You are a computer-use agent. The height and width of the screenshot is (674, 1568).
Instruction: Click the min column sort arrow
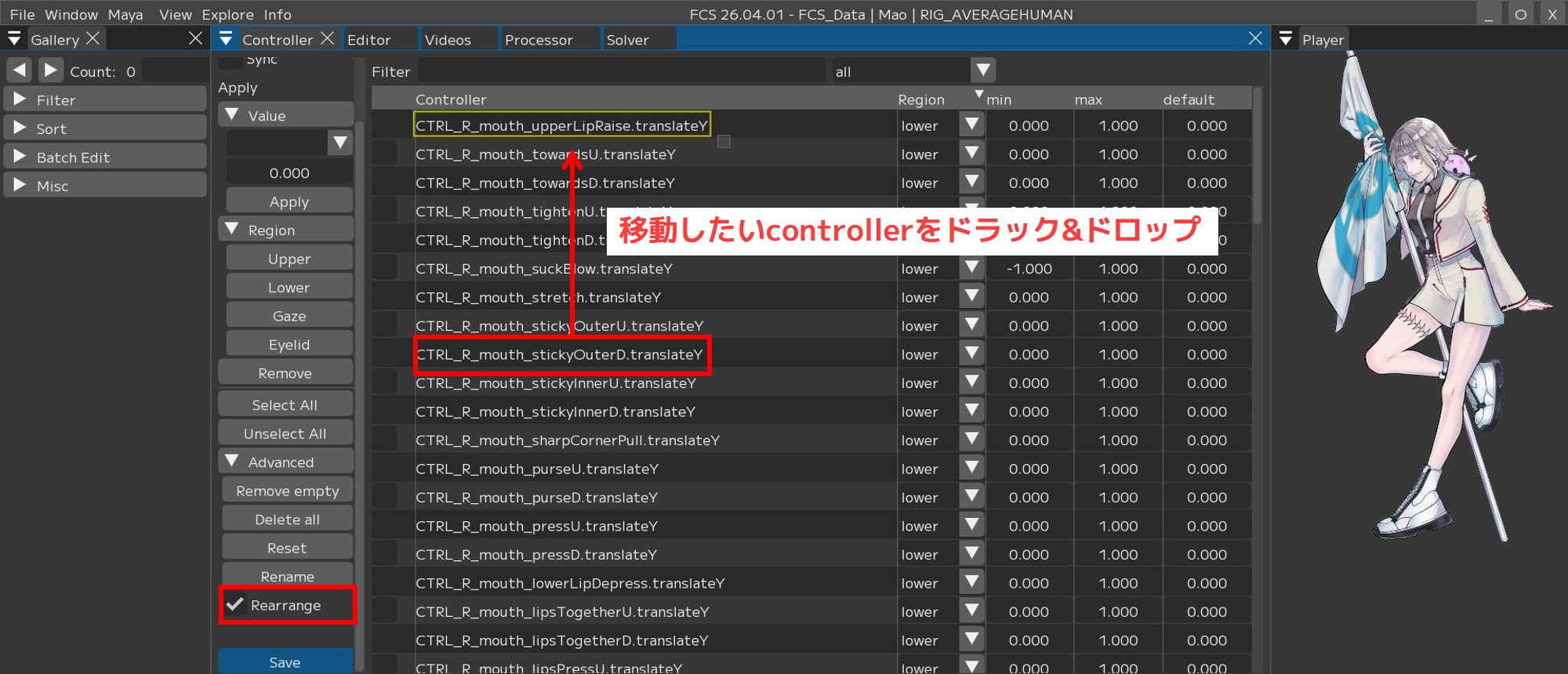coord(978,95)
